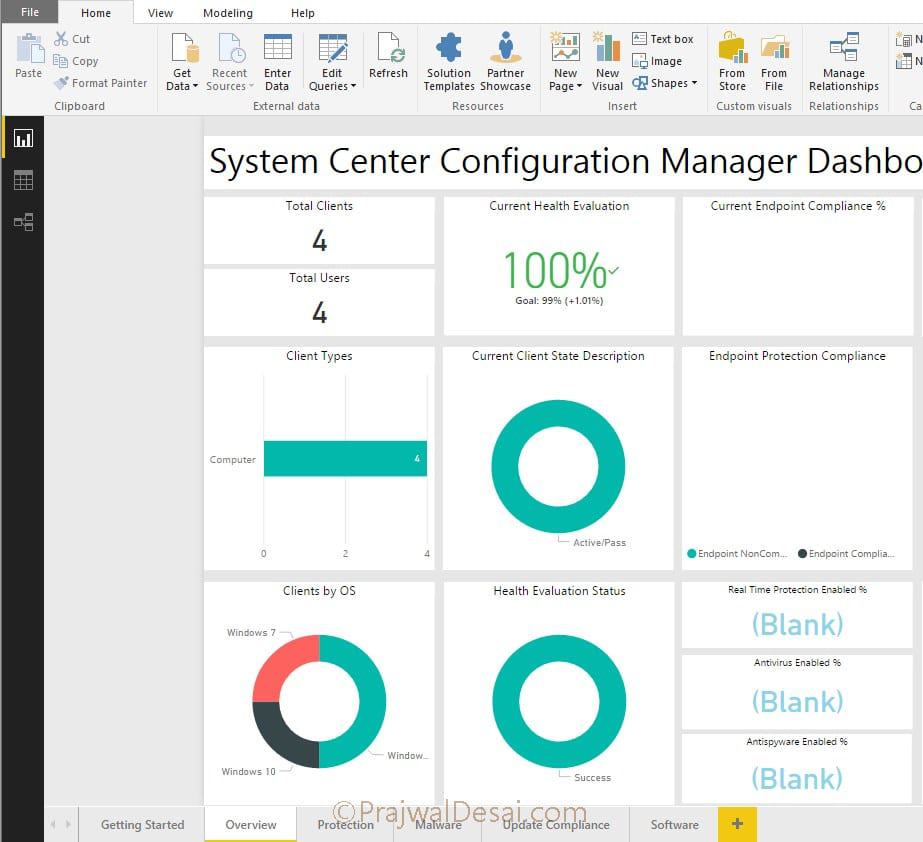This screenshot has width=923, height=842.
Task: Open the Help ribbon tab
Action: [x=303, y=13]
